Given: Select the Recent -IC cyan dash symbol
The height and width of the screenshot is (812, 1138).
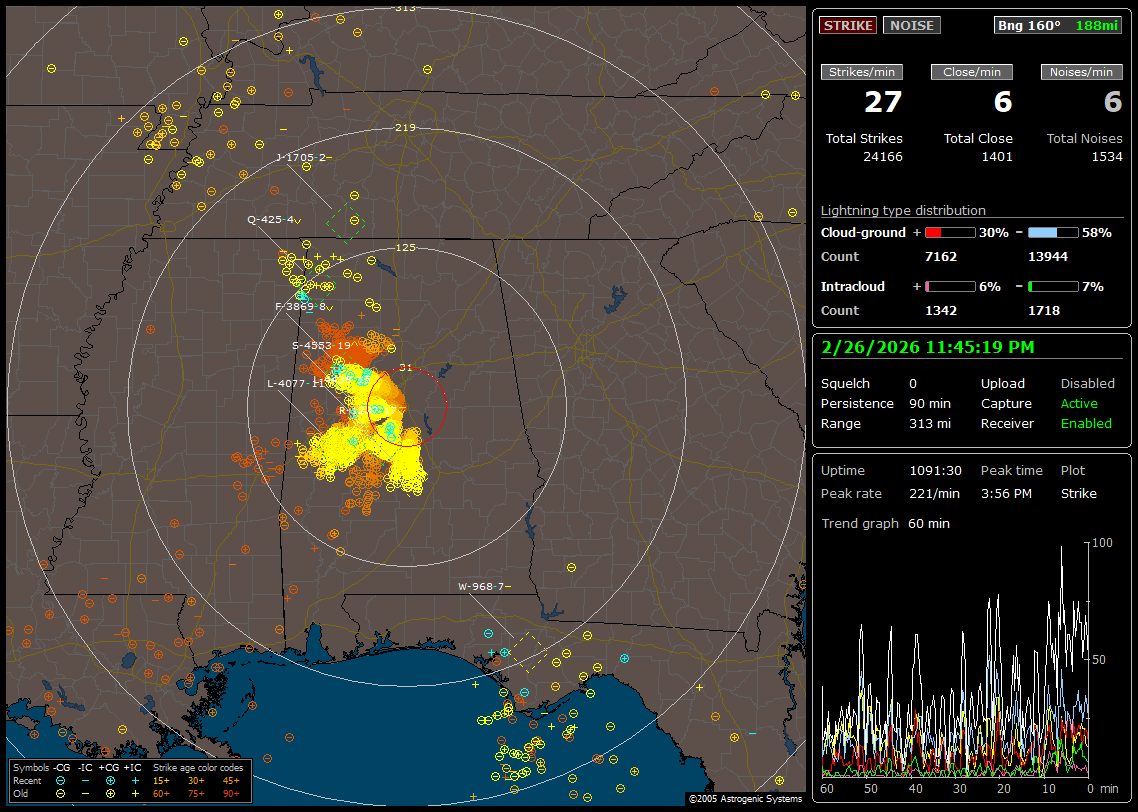Looking at the screenshot, I should pos(85,780).
